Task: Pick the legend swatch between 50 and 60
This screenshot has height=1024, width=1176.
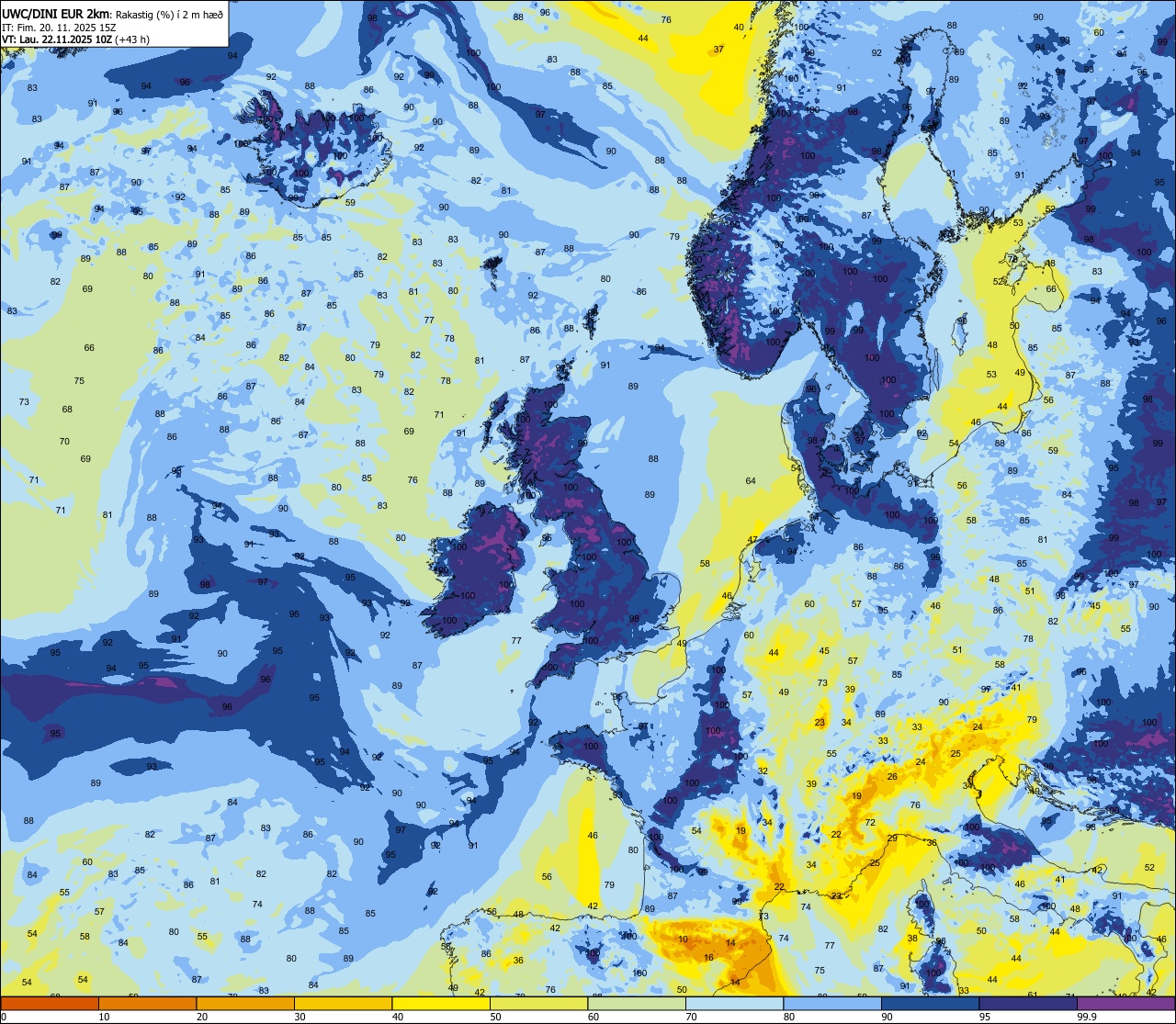Action: (x=538, y=1003)
